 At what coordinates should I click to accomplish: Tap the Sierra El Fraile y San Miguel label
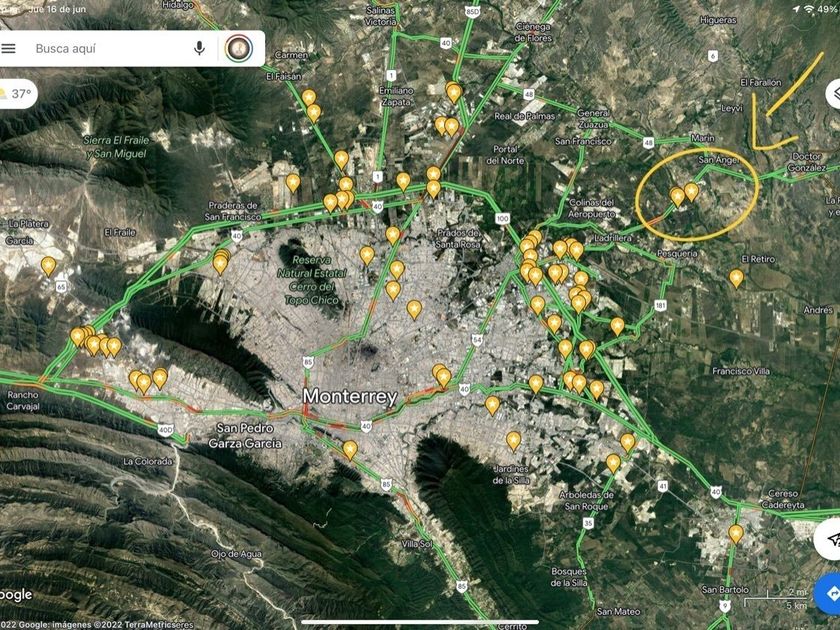click(x=116, y=147)
